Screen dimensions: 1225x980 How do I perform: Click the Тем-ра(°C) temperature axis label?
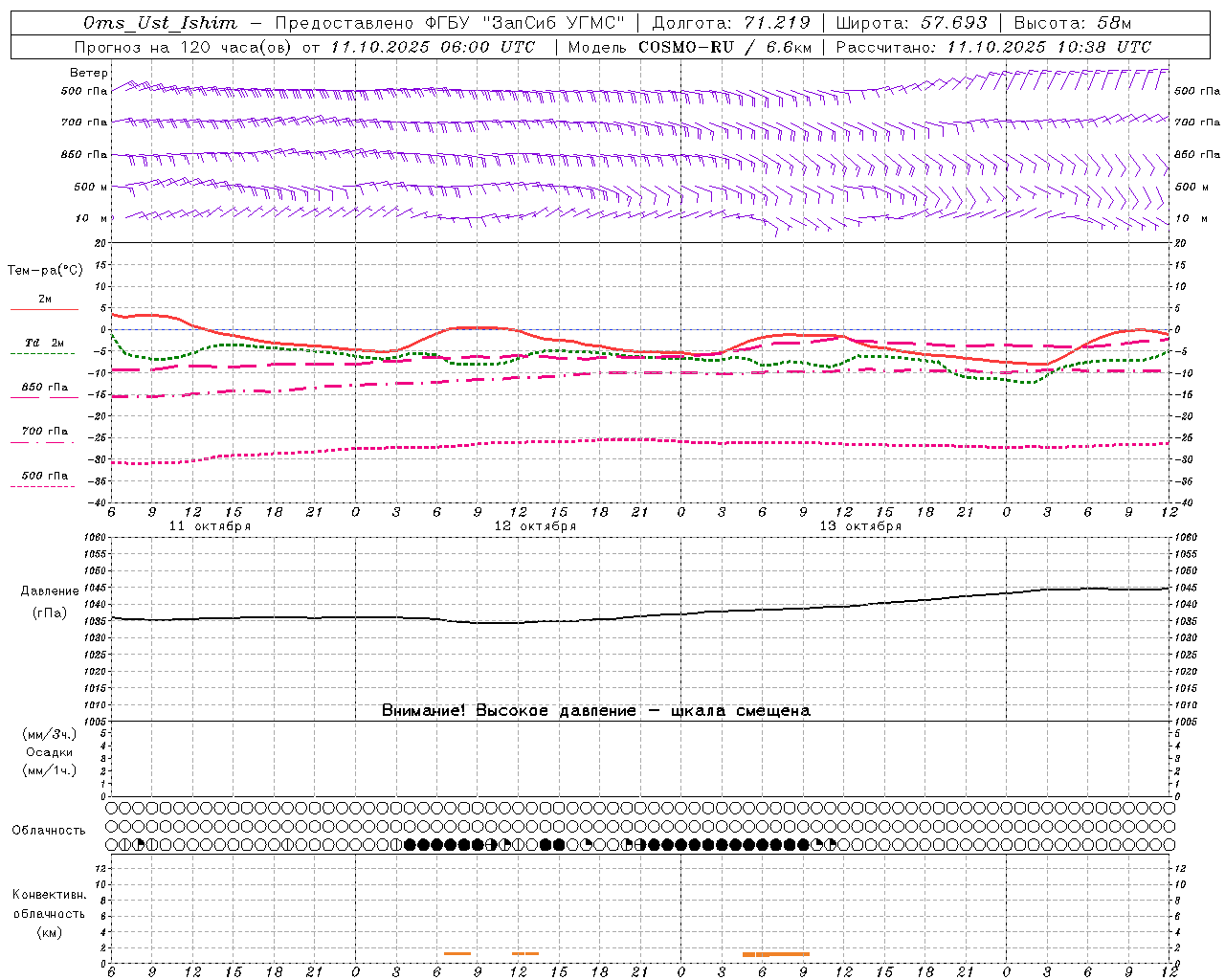tap(45, 271)
